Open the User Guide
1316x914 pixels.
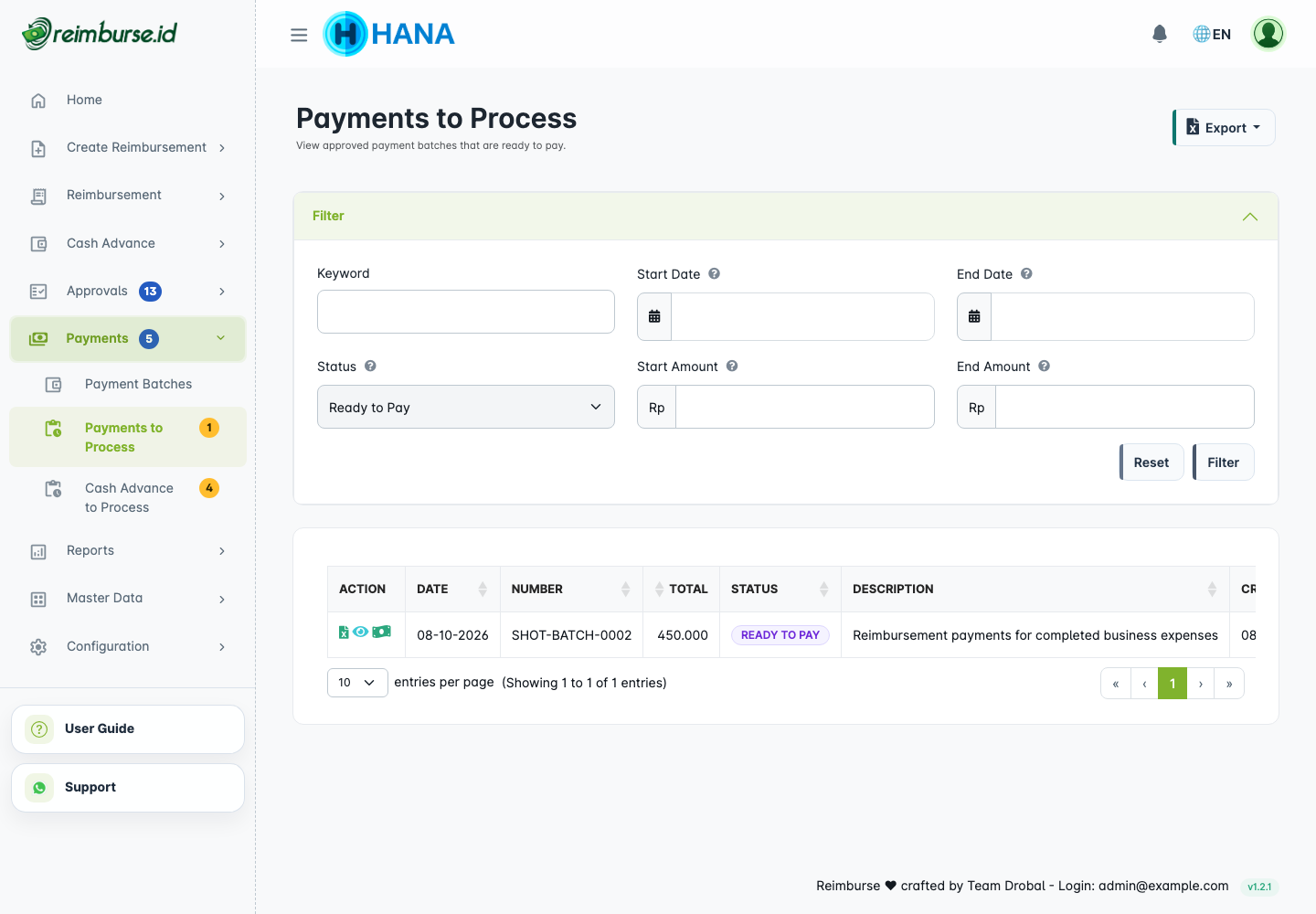[128, 728]
